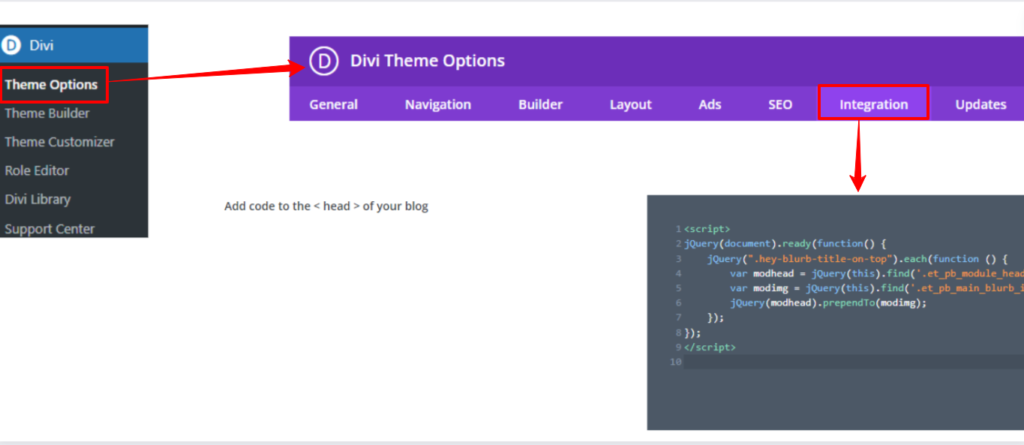Switch to the Navigation tab
The width and height of the screenshot is (1024, 445).
click(438, 104)
